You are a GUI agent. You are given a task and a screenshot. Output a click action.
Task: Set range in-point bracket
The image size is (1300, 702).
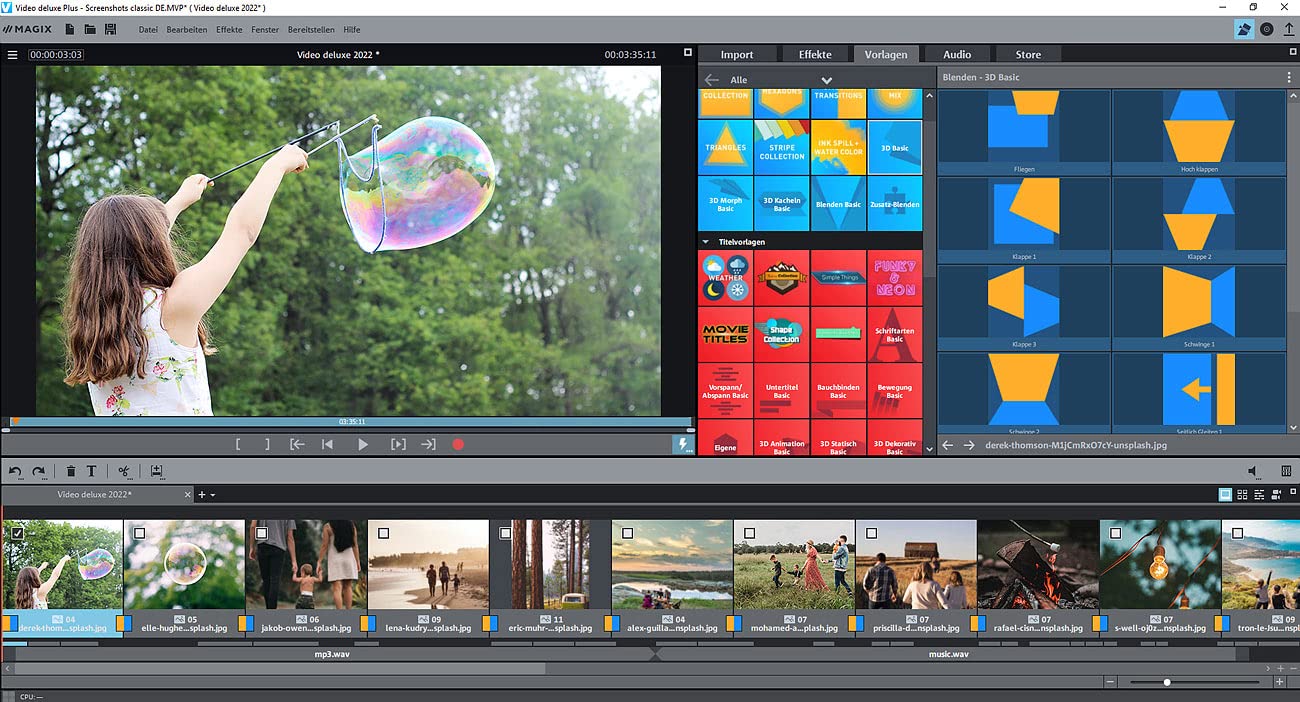pyautogui.click(x=238, y=444)
